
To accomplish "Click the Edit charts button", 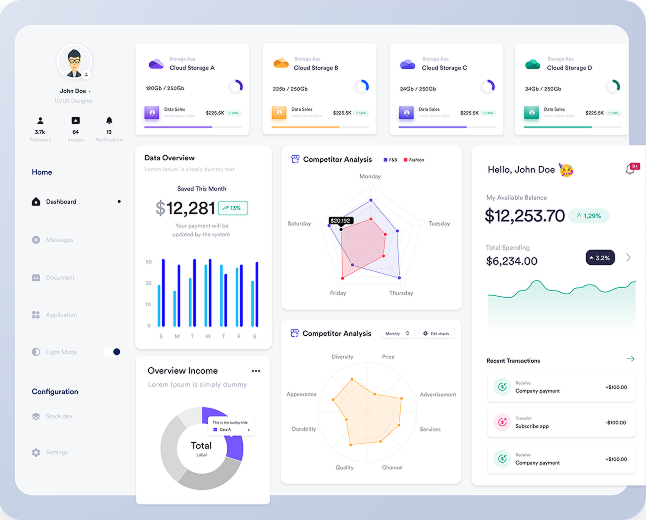I will (437, 333).
